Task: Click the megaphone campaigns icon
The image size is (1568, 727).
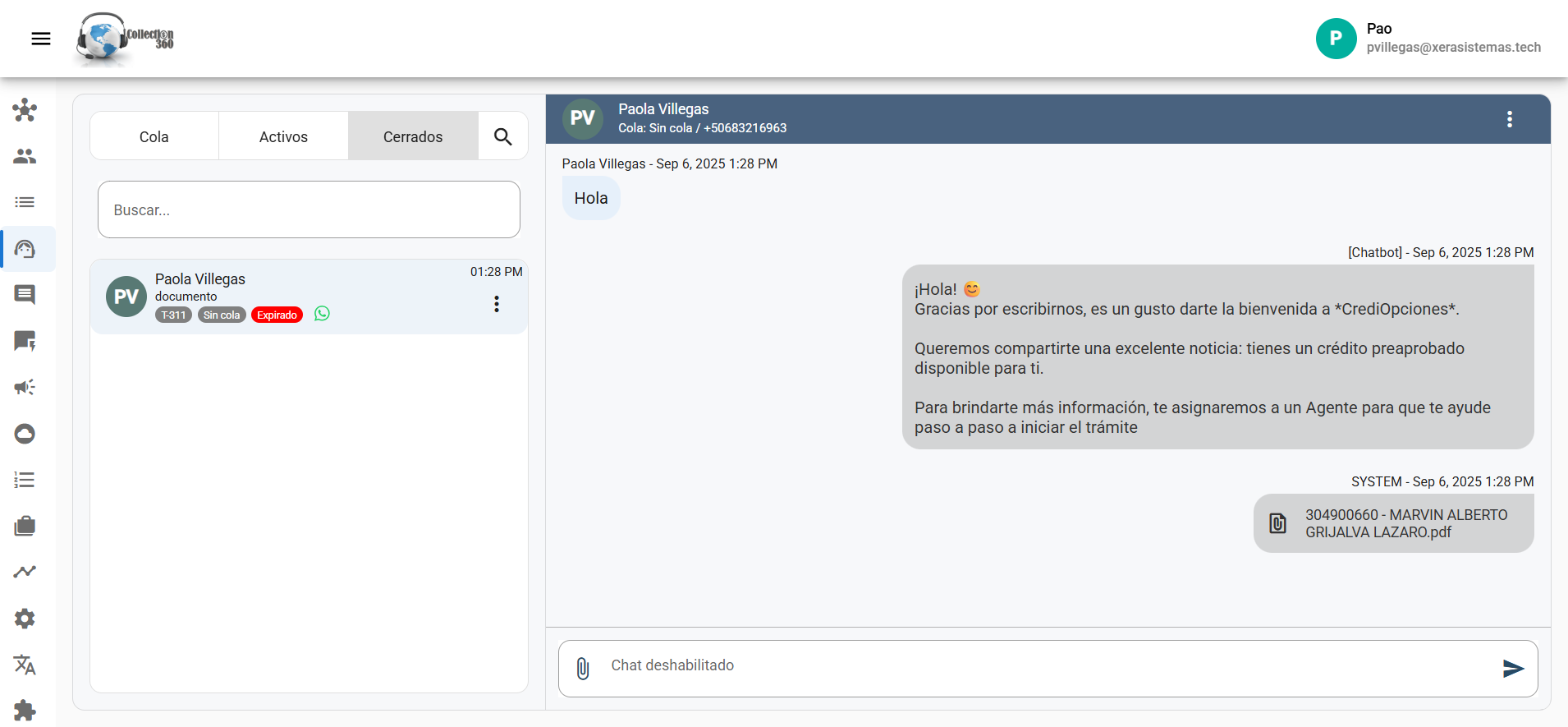Action: (25, 387)
